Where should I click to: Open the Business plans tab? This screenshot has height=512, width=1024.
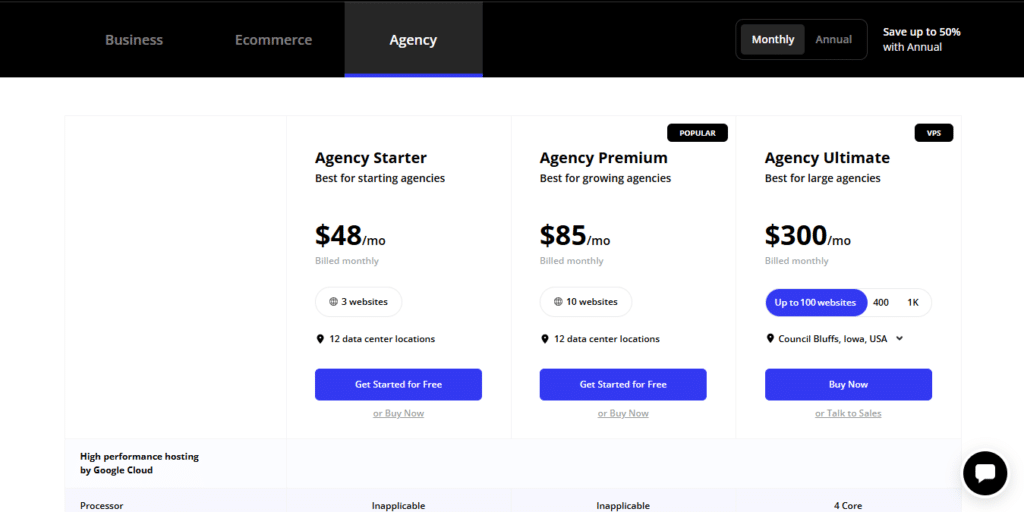click(134, 40)
